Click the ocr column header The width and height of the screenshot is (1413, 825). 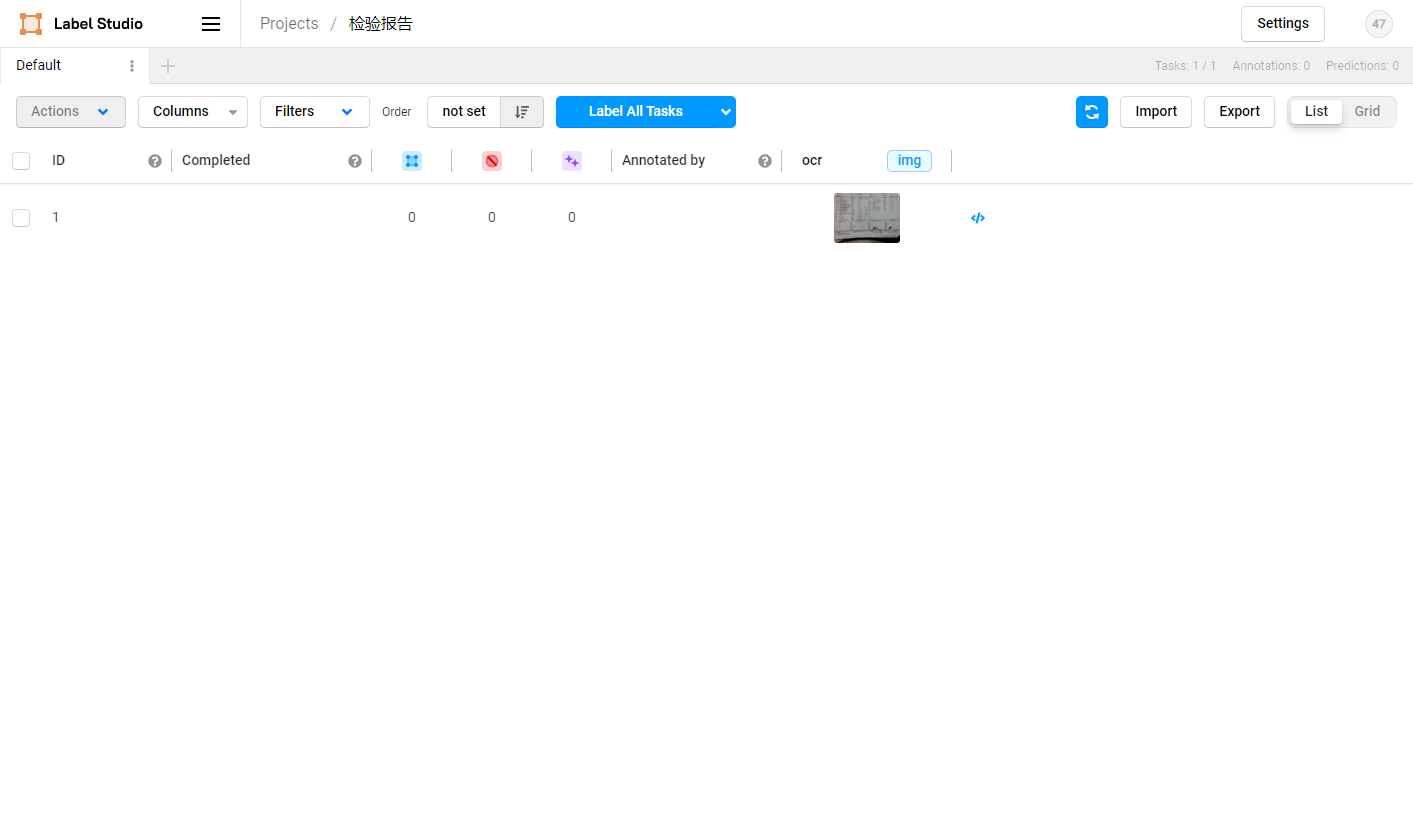tap(812, 161)
